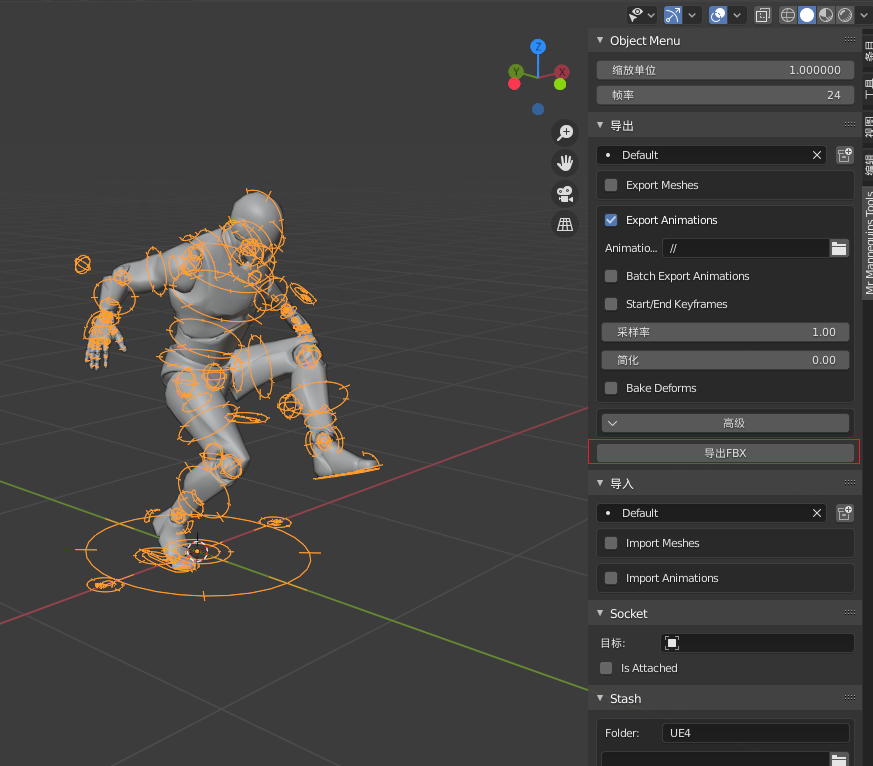Click the Animation path input field

(746, 248)
